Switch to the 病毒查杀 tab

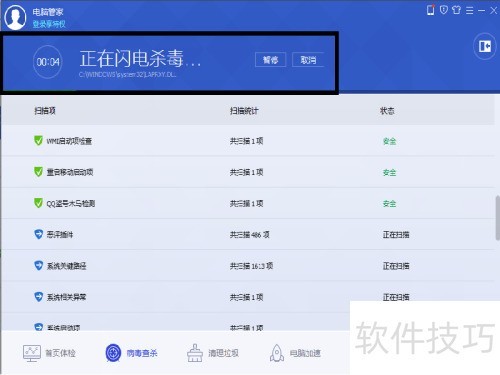(131, 353)
